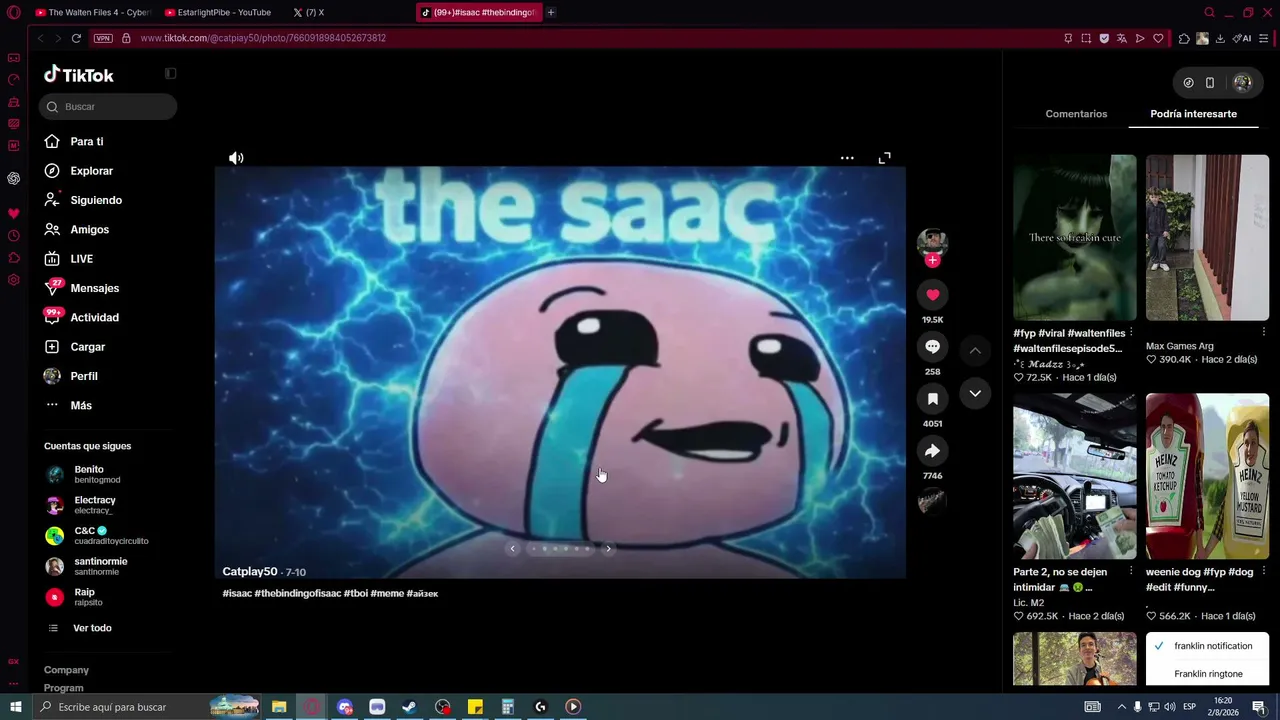Image resolution: width=1280 pixels, height=720 pixels.
Task: Open Opera sidebar settings gear icon
Action: click(x=13, y=280)
